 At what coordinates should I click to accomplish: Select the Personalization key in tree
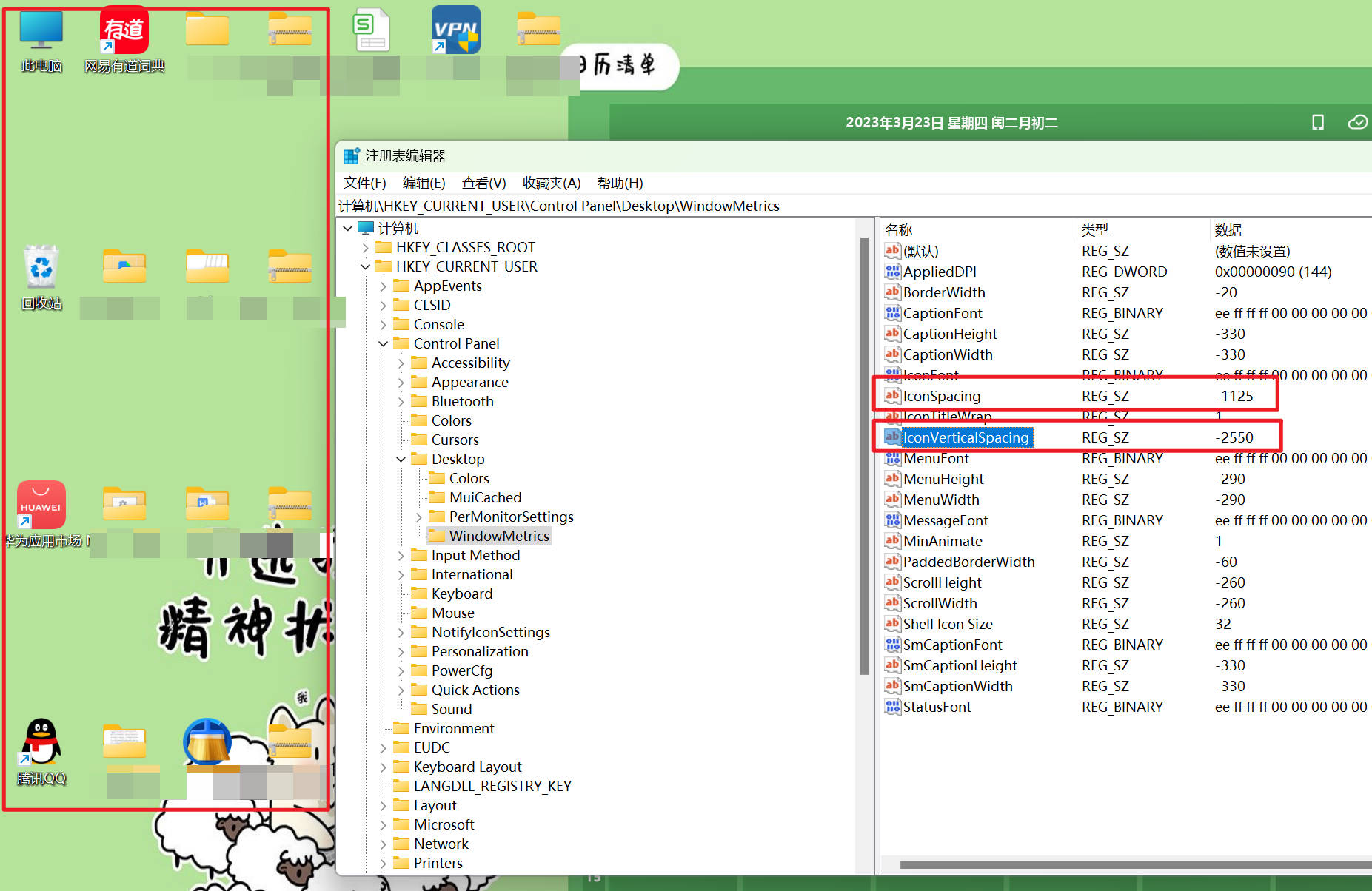pos(480,651)
